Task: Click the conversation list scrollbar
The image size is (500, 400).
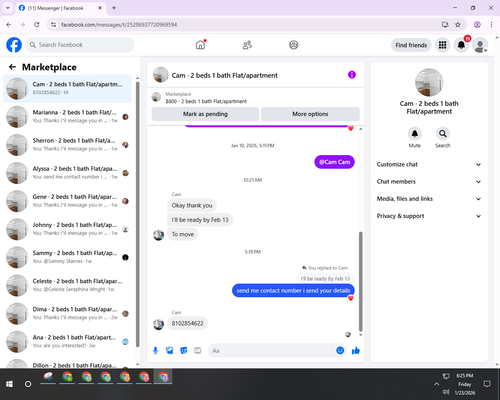Action: click(x=138, y=213)
